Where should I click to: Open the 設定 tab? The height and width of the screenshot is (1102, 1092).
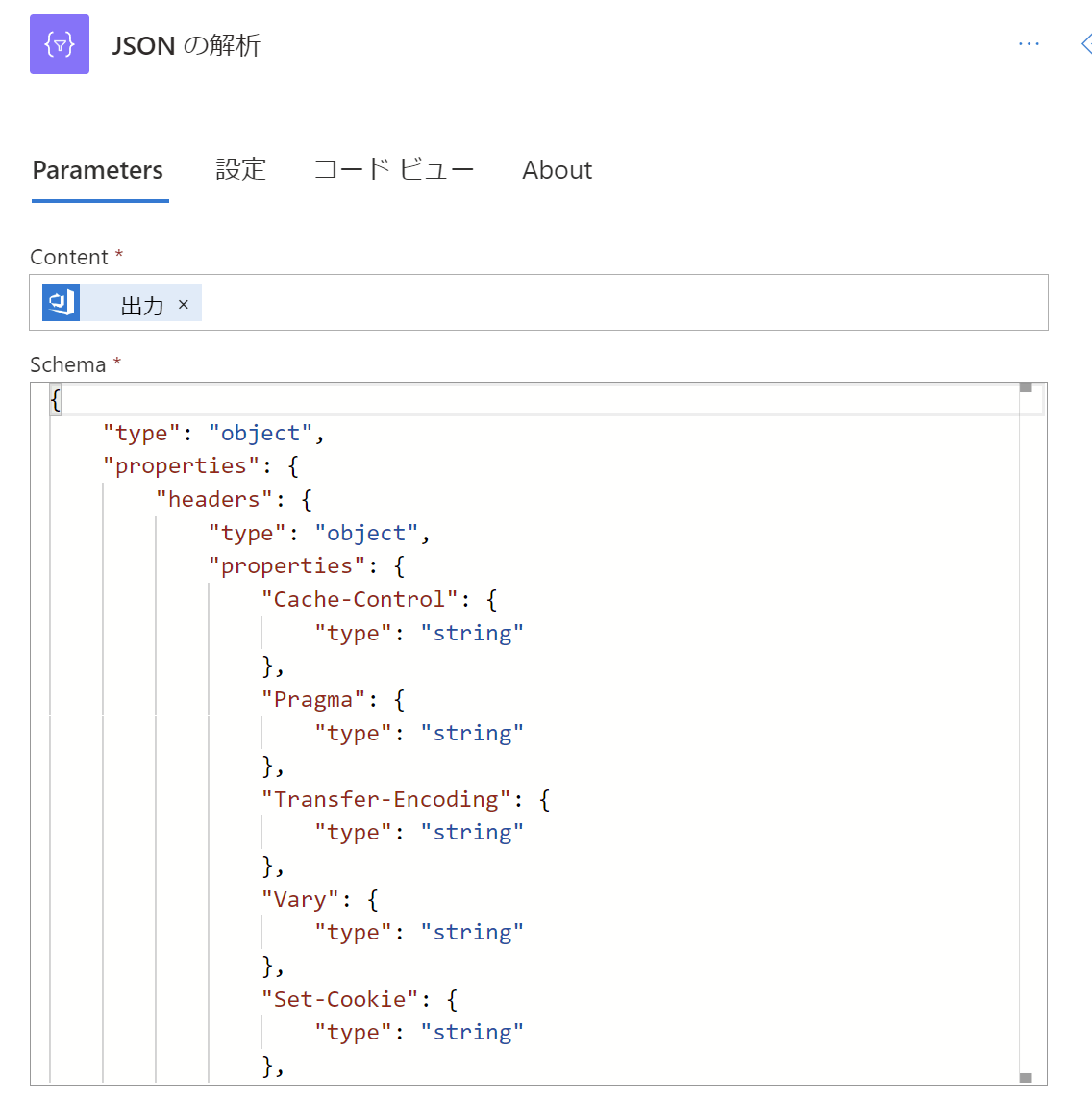[241, 170]
